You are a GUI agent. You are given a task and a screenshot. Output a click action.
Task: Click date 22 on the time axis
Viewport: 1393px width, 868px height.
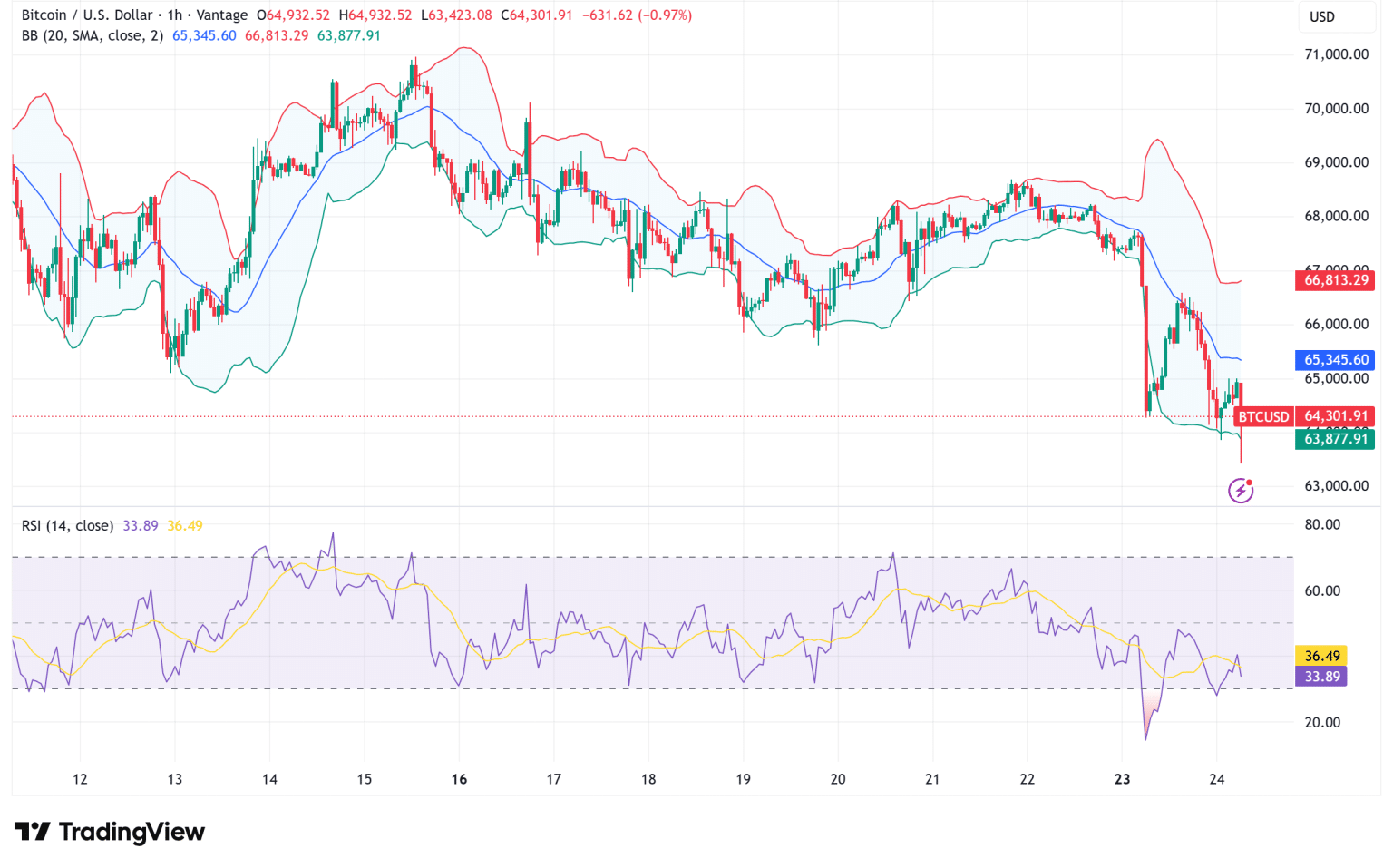tap(1028, 779)
